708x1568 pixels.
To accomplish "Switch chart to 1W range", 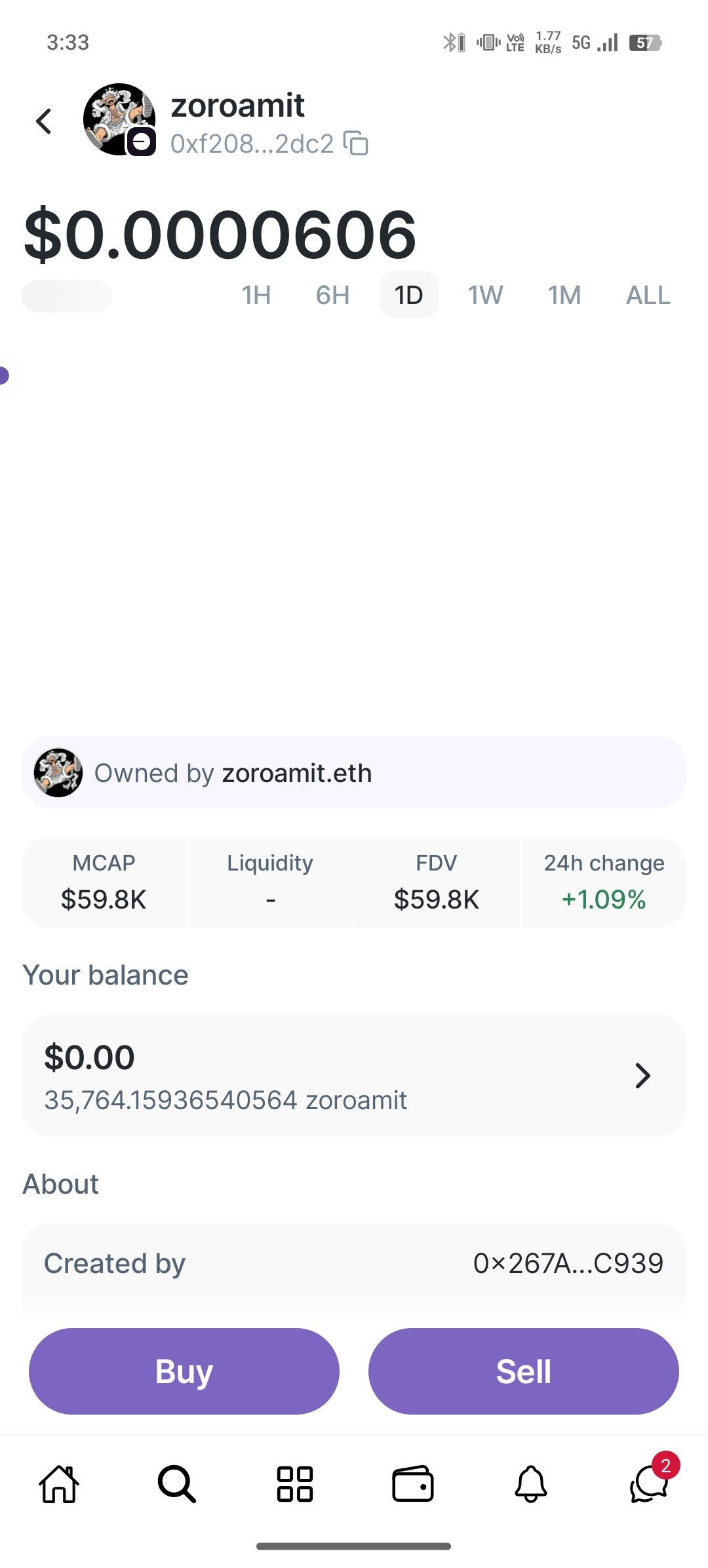I will [485, 295].
